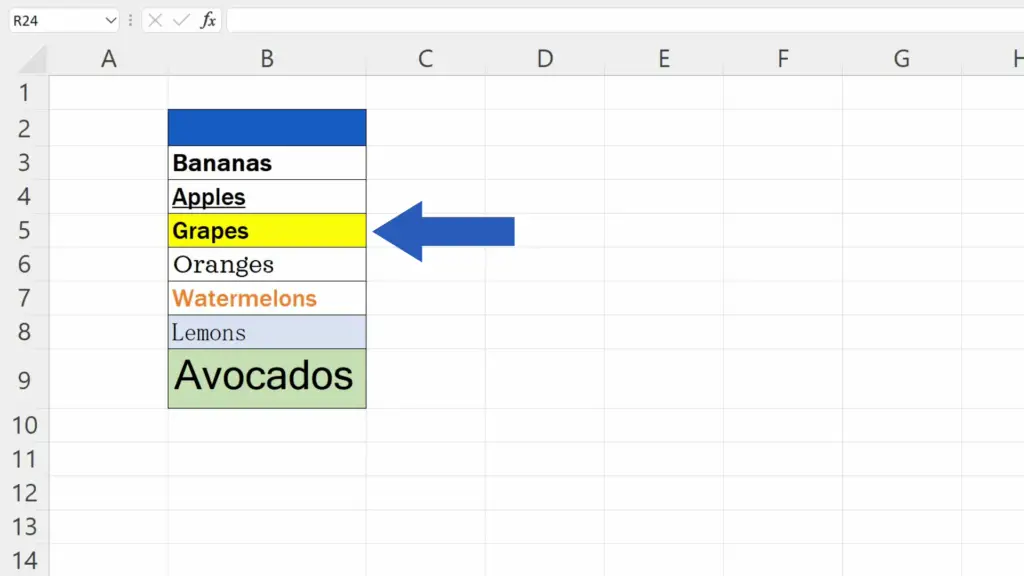Image resolution: width=1024 pixels, height=576 pixels.
Task: Open the Name Box dropdown arrow
Action: coord(109,20)
